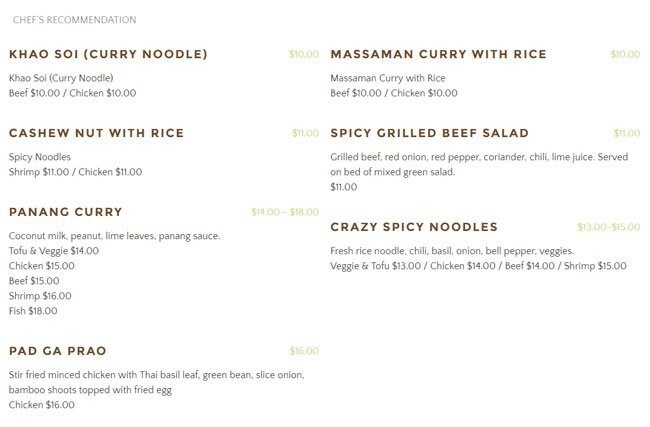The image size is (650, 427).
Task: Click the gold price beside Spicy Grilled Beef Salad
Action: [x=626, y=133]
